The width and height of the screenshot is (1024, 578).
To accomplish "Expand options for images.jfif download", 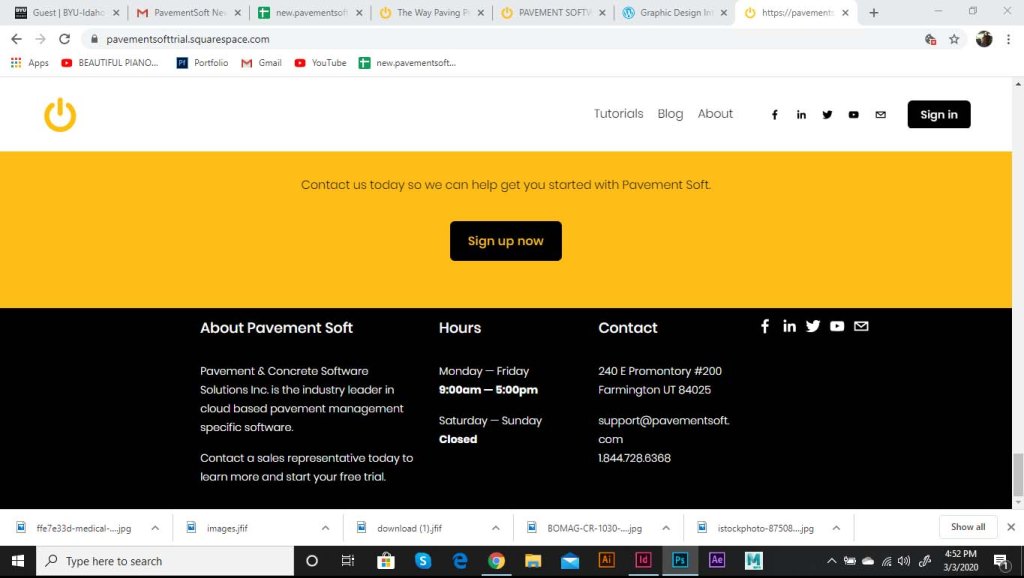I will click(x=326, y=528).
